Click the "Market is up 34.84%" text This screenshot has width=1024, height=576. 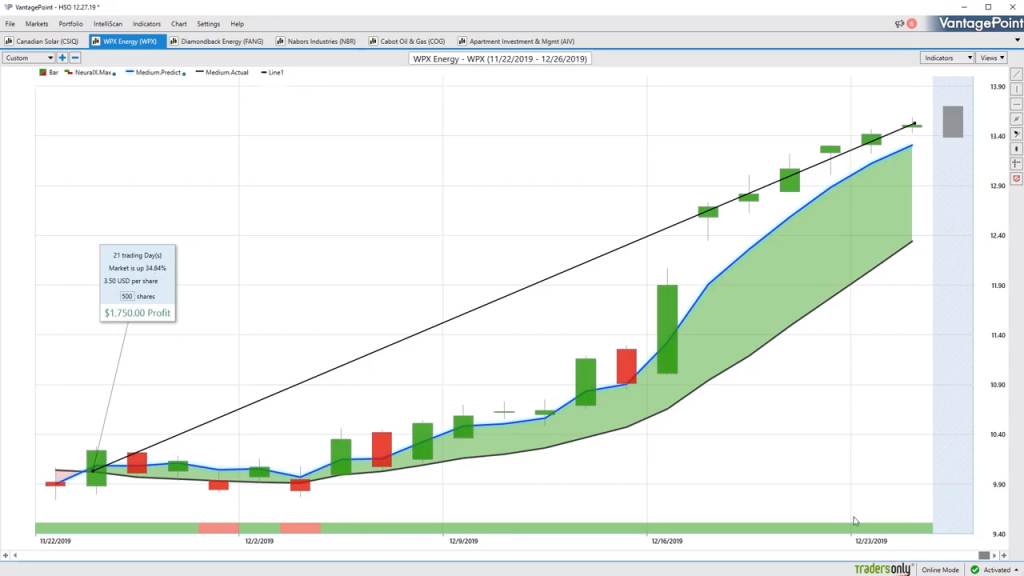click(x=137, y=268)
